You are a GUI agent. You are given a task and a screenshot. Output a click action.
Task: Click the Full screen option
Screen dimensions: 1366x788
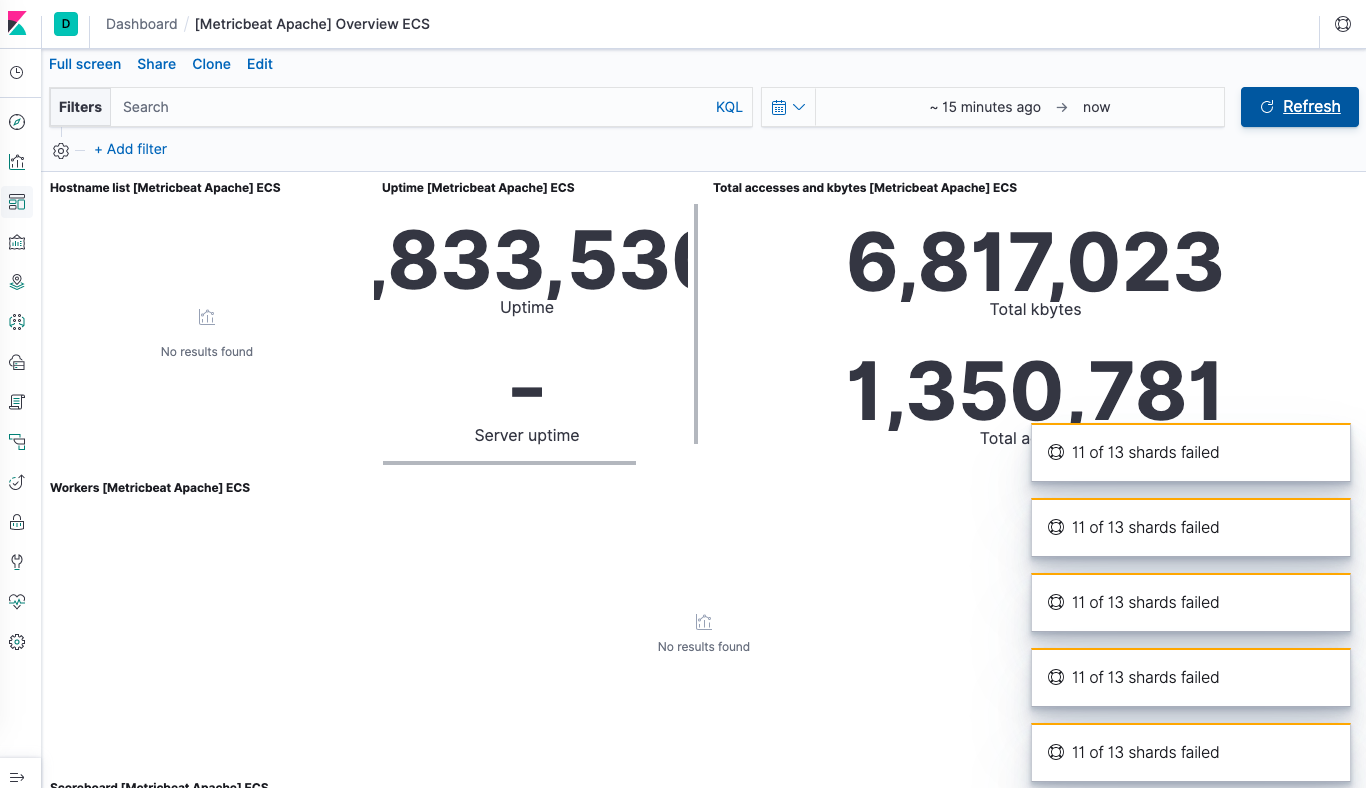tap(85, 64)
